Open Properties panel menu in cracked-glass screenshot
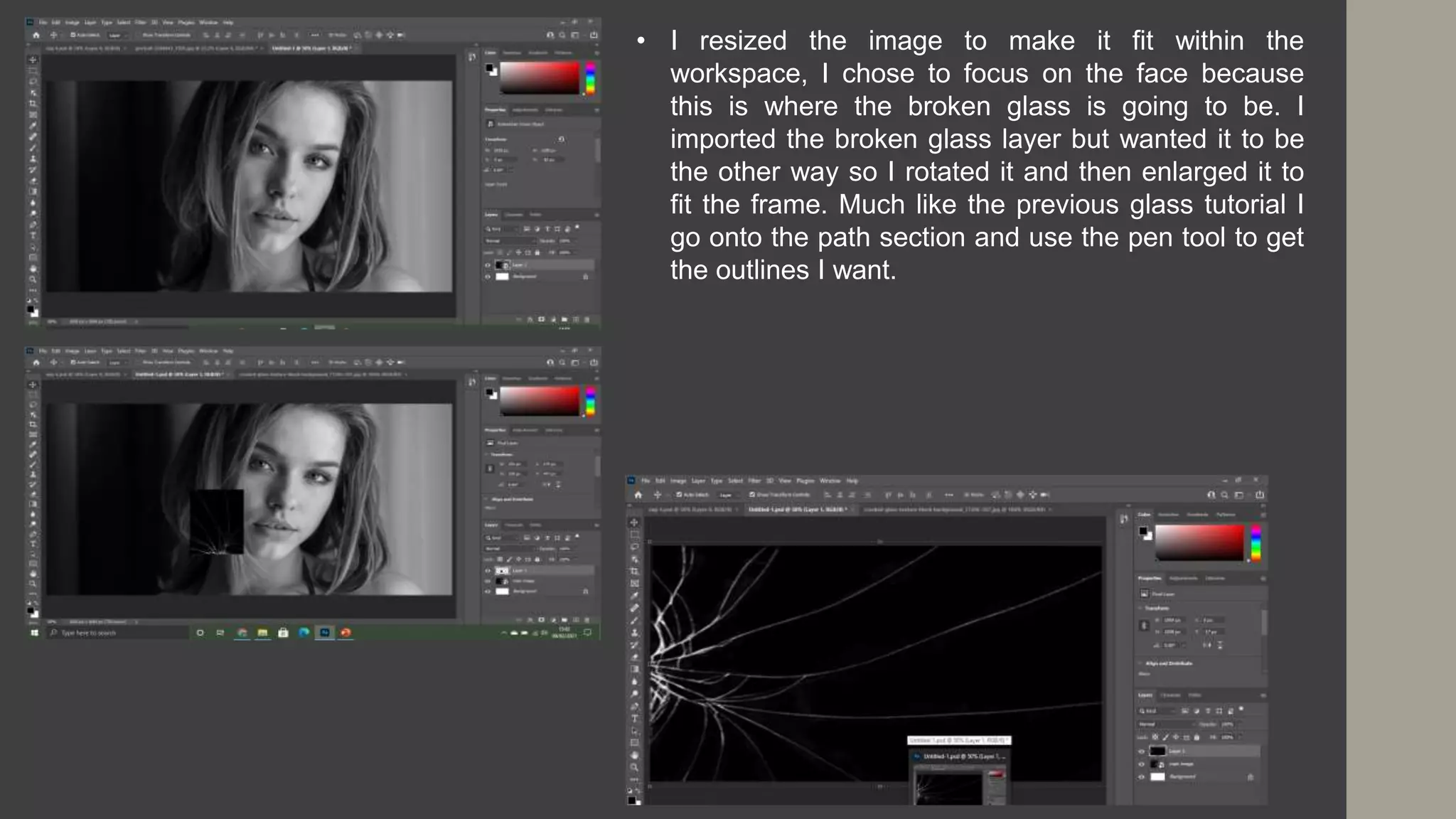This screenshot has height=819, width=1456. [1263, 579]
